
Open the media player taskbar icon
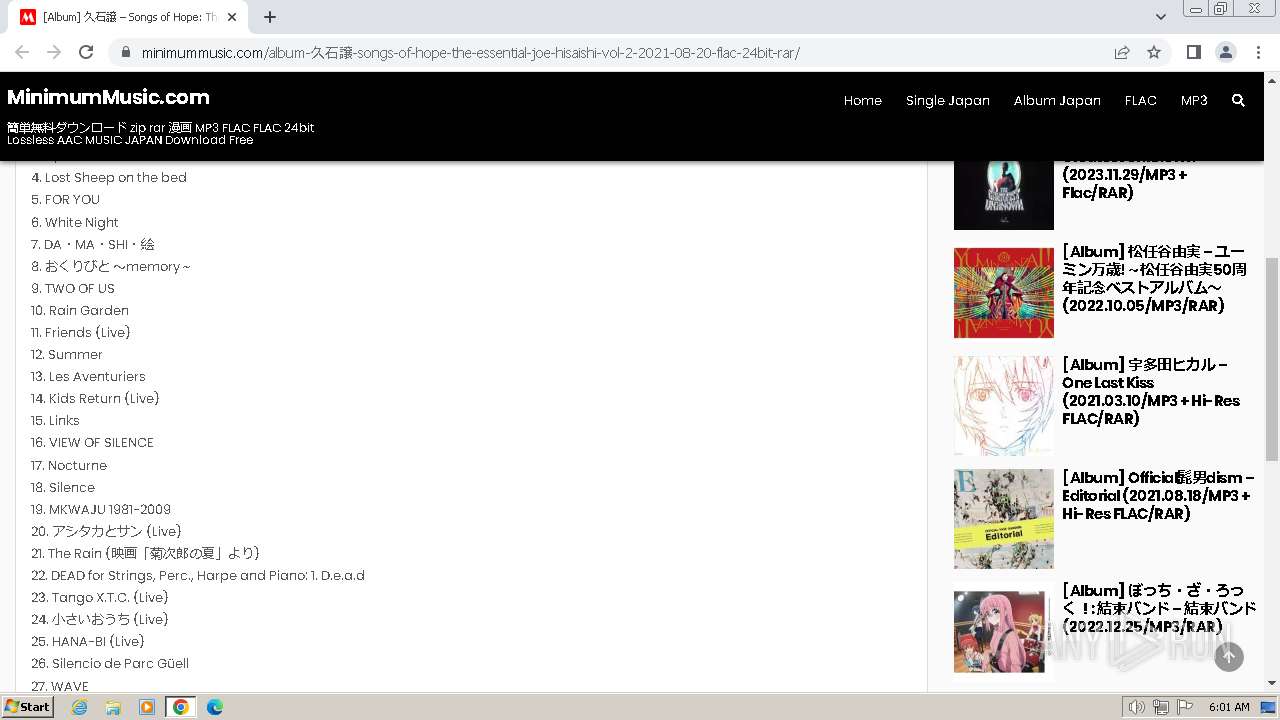pos(147,707)
